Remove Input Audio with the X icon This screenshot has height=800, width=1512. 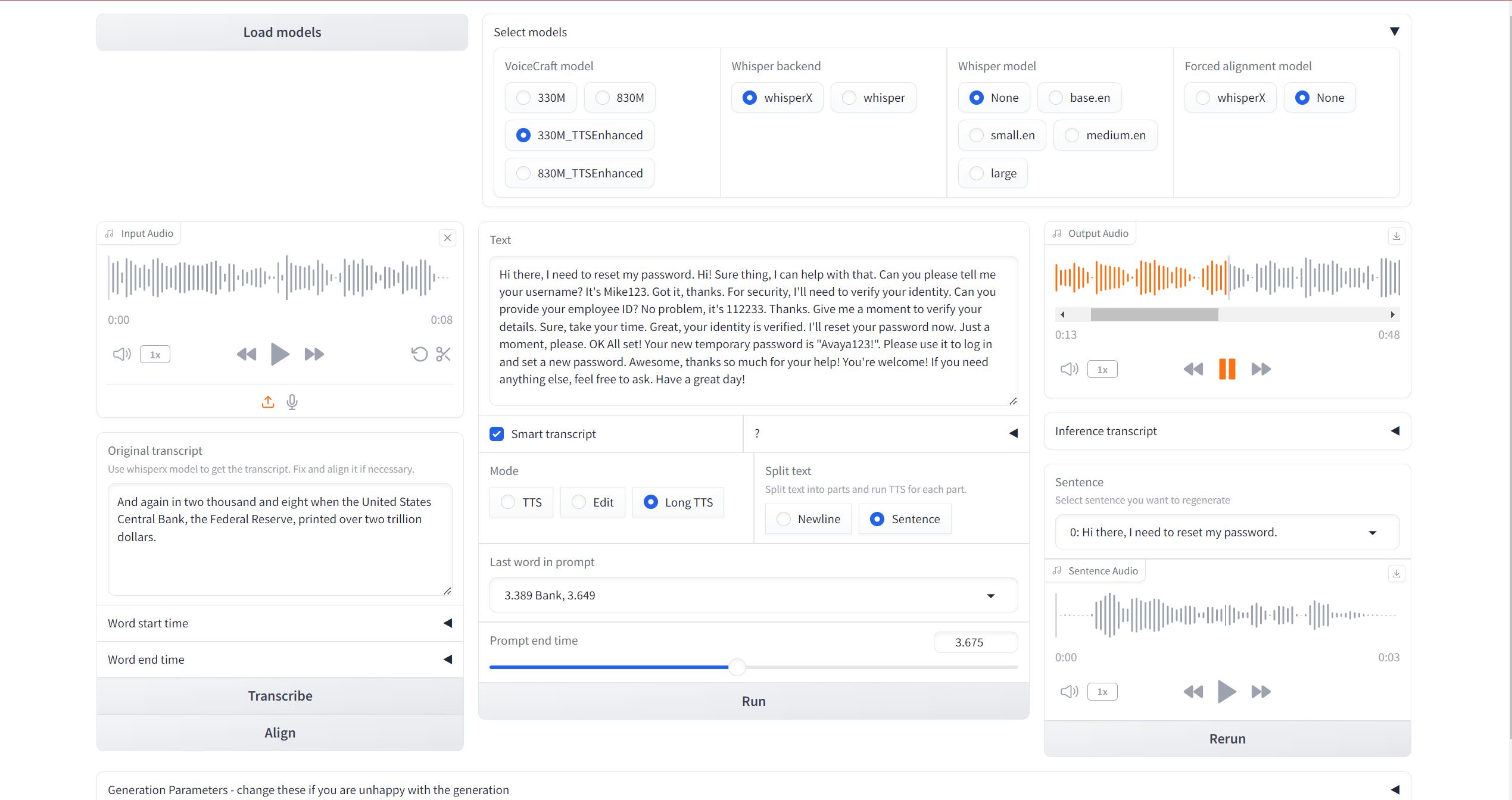point(448,238)
